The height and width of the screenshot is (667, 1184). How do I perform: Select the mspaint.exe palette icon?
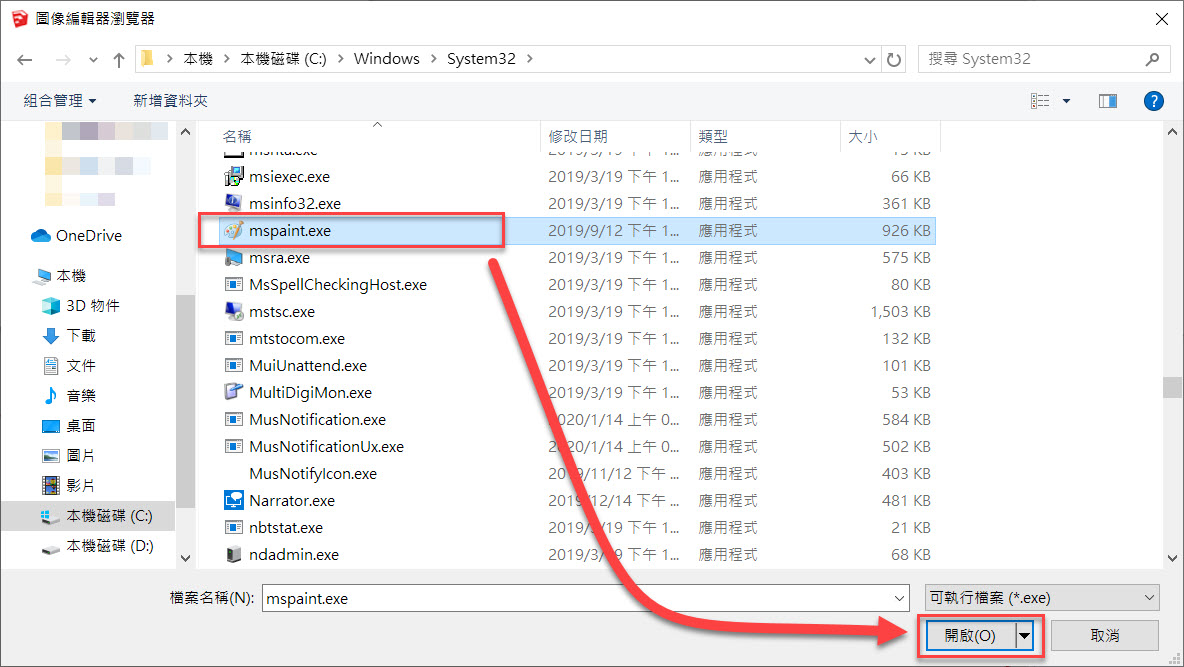coord(233,230)
